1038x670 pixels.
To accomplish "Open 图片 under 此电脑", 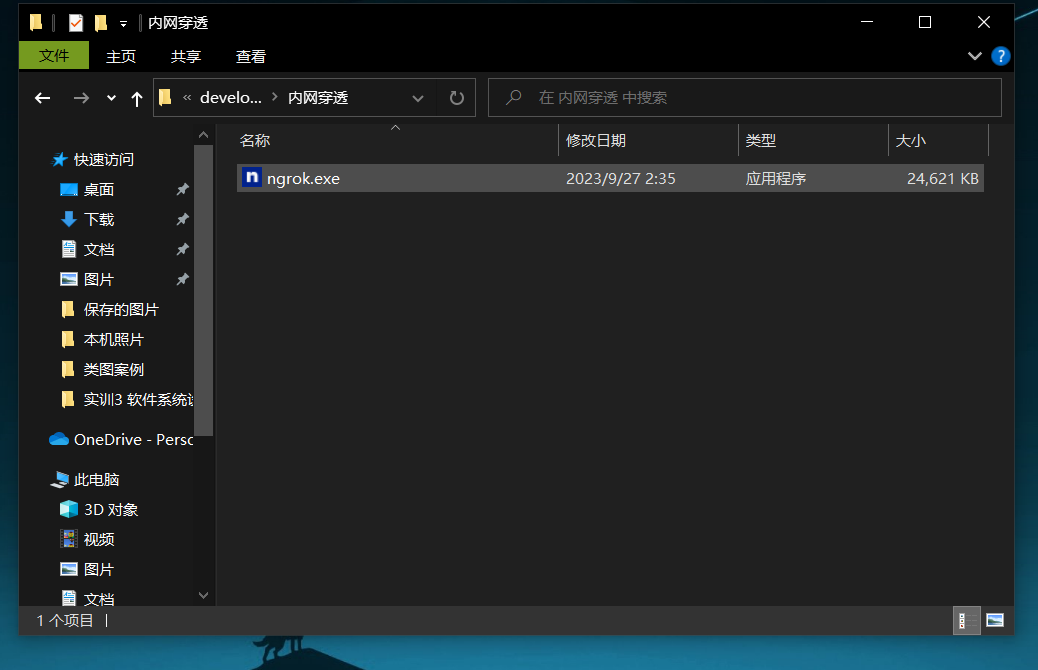I will pos(99,569).
